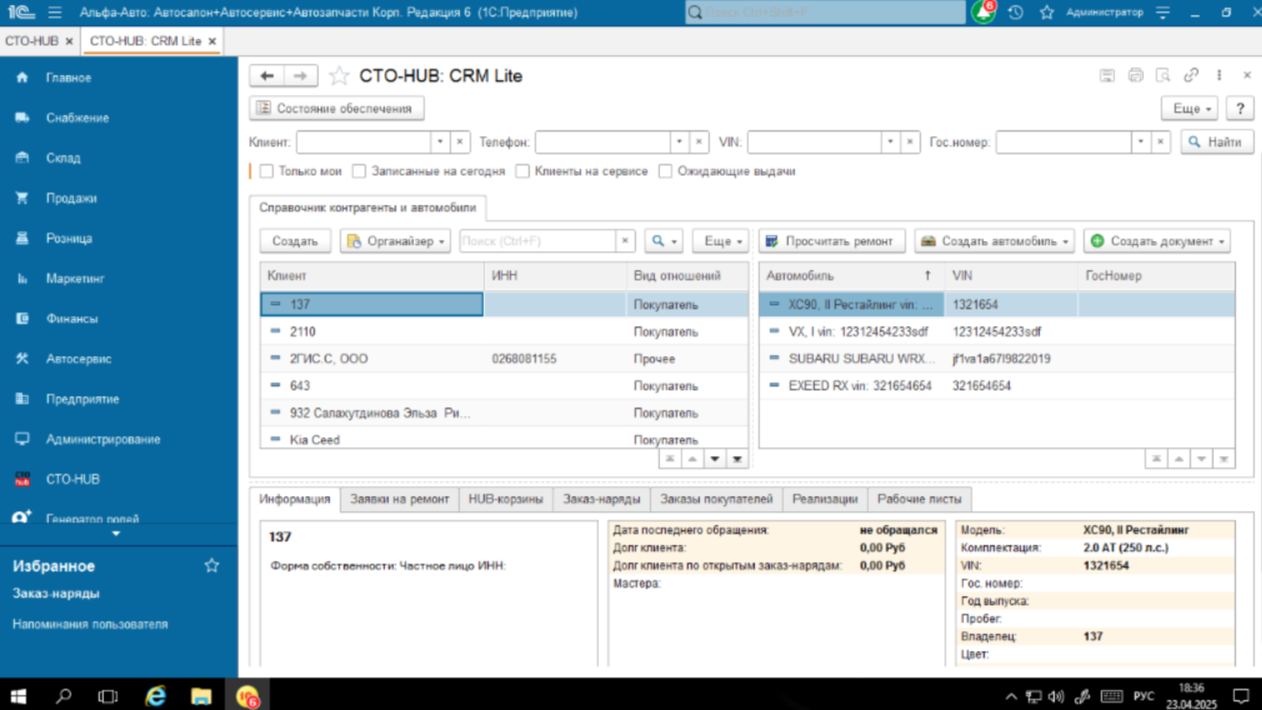Add page to favorites star icon

[x=339, y=76]
